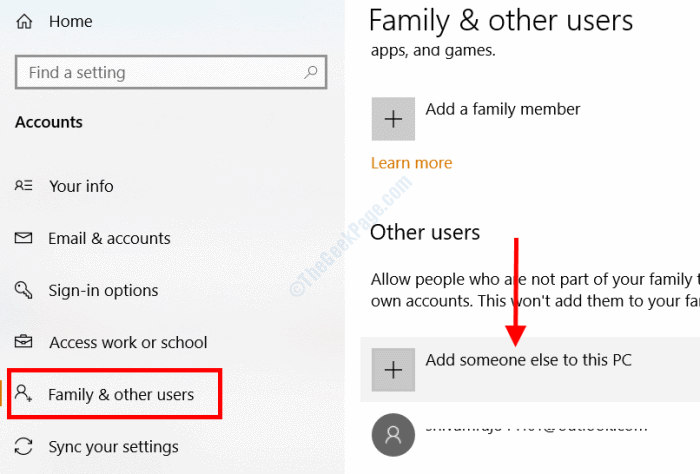The height and width of the screenshot is (474, 700).
Task: Open the Learn more link
Action: [411, 163]
